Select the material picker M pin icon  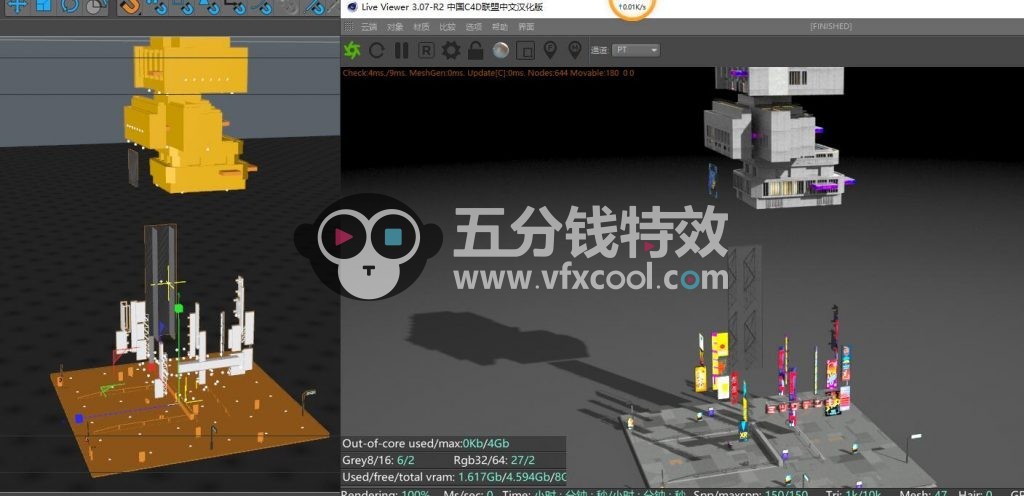point(575,50)
